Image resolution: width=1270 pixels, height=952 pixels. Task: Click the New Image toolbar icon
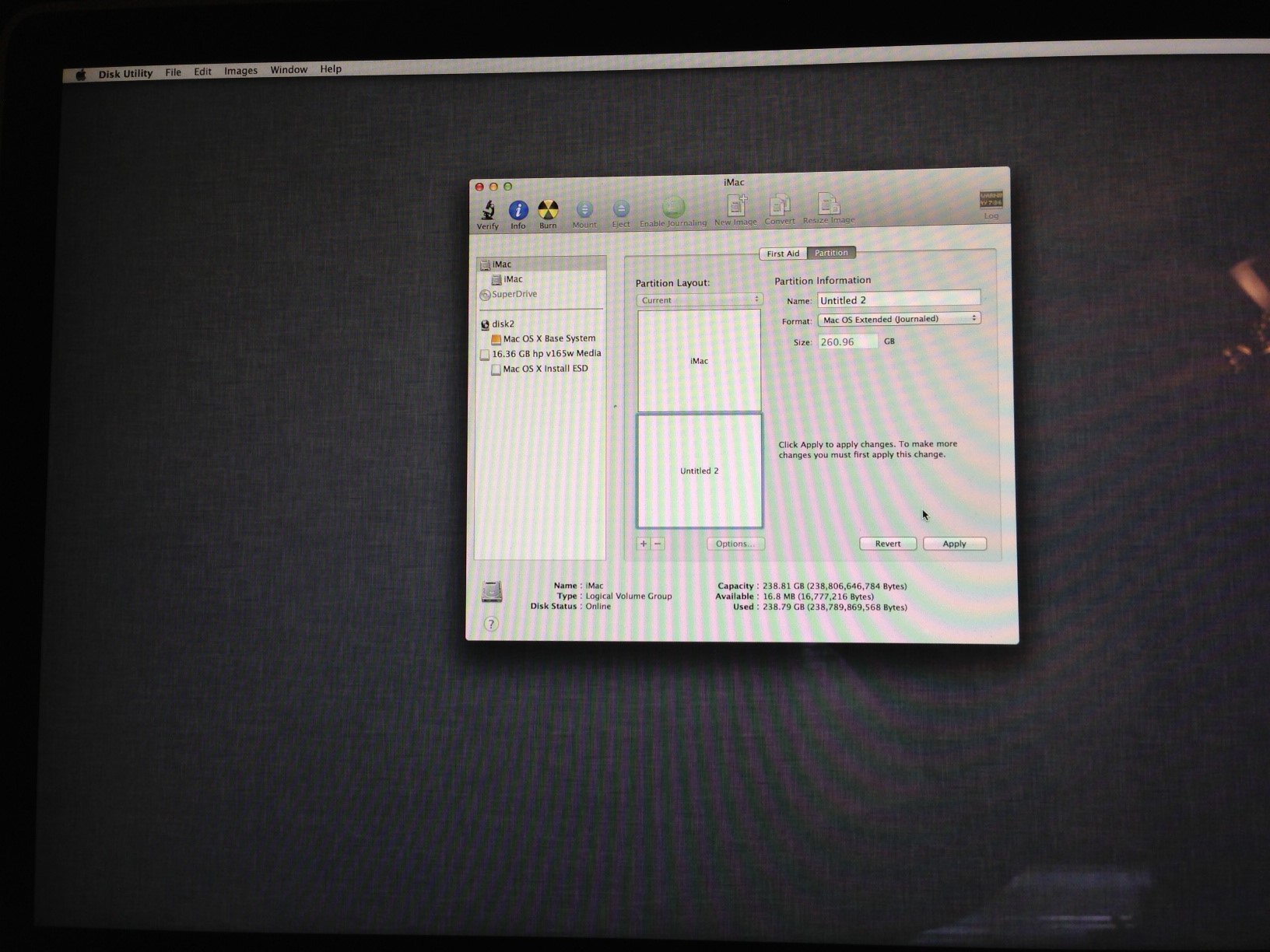(735, 211)
